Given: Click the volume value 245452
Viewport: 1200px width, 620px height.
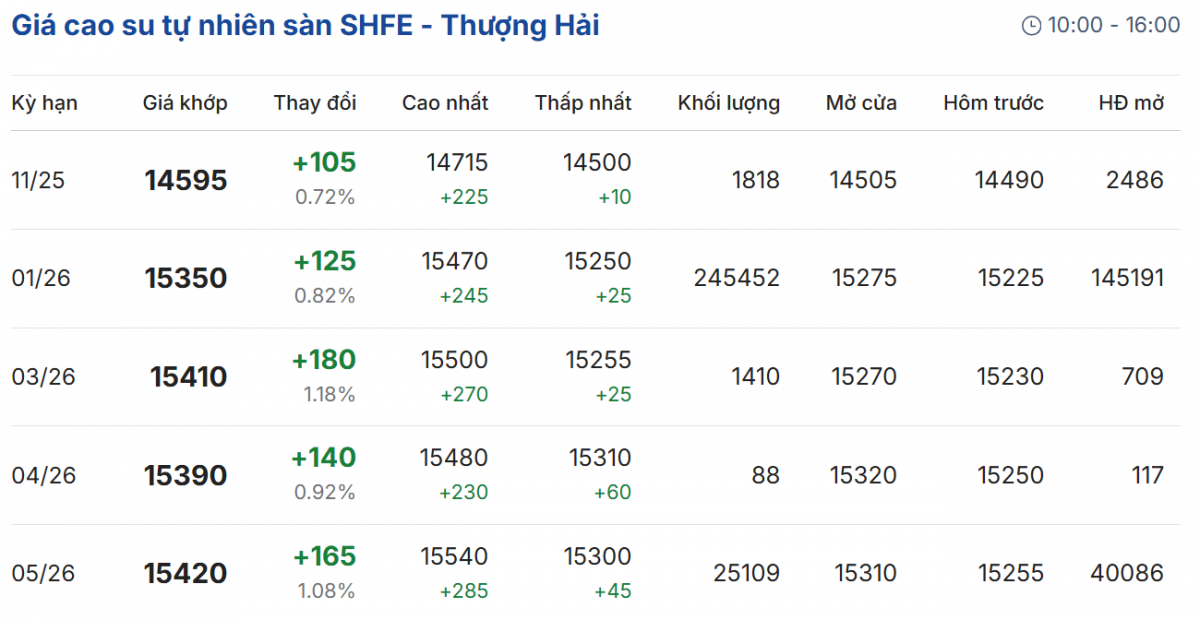Looking at the screenshot, I should click(736, 278).
